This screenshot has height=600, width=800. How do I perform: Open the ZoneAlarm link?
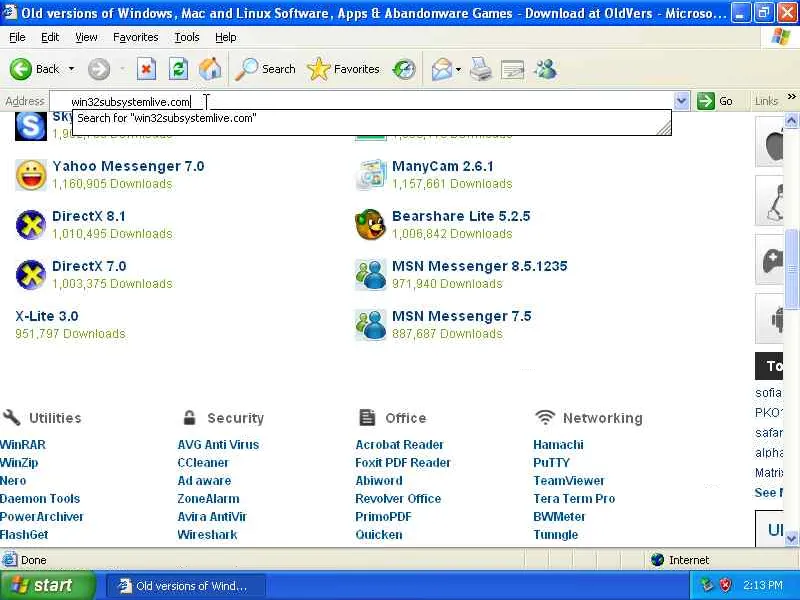pos(208,498)
